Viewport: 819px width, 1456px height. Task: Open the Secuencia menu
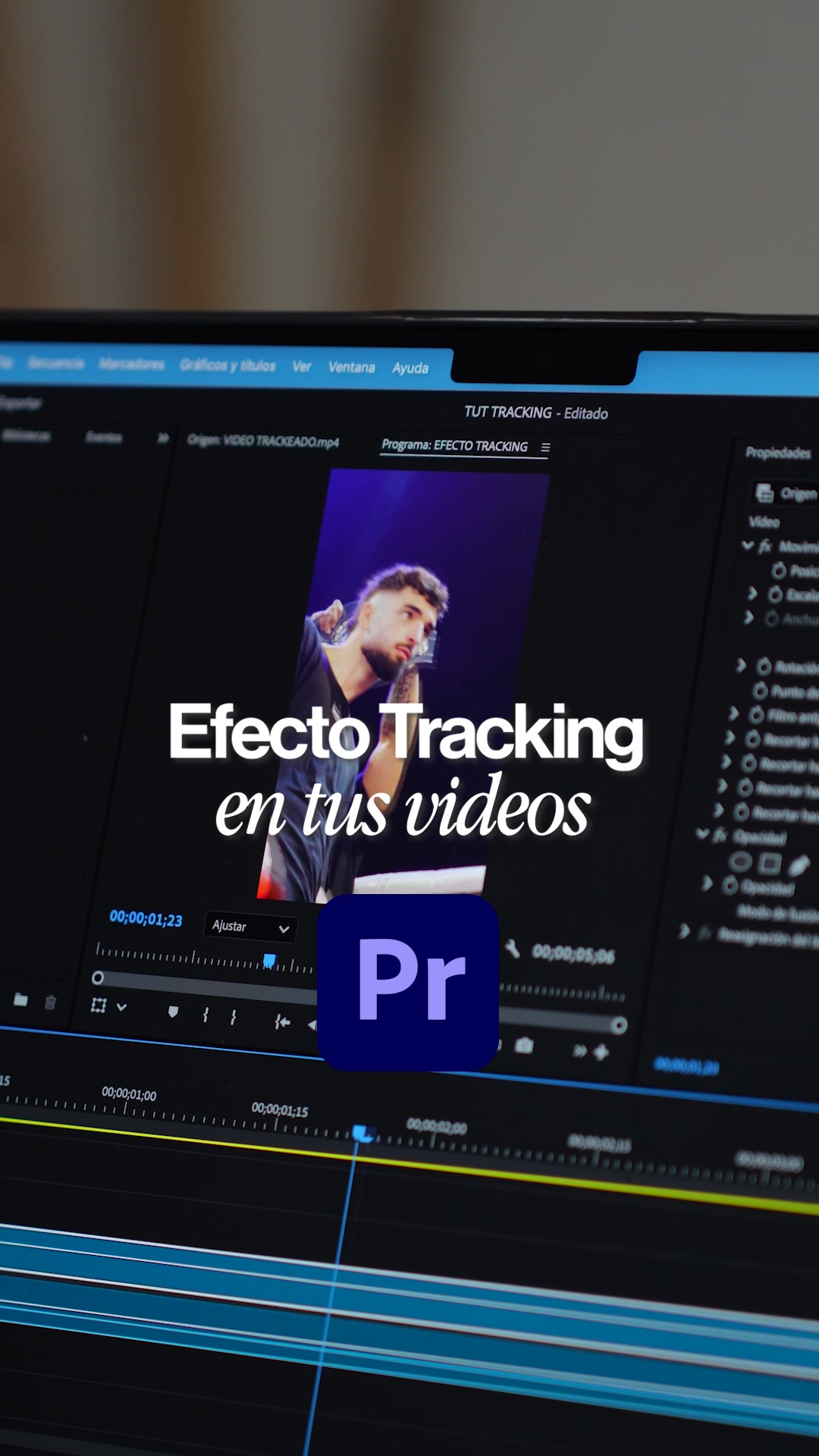pos(55,363)
